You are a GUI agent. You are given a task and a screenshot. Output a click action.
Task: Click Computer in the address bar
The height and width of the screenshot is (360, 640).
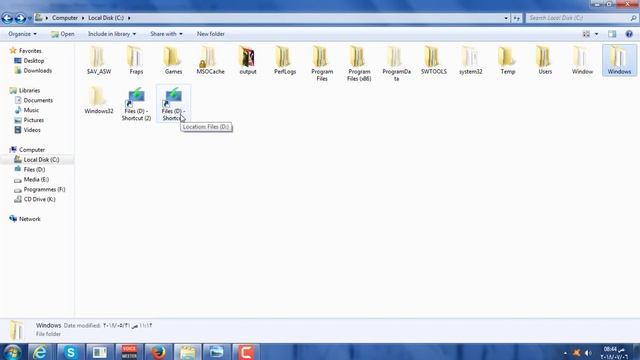tap(64, 18)
